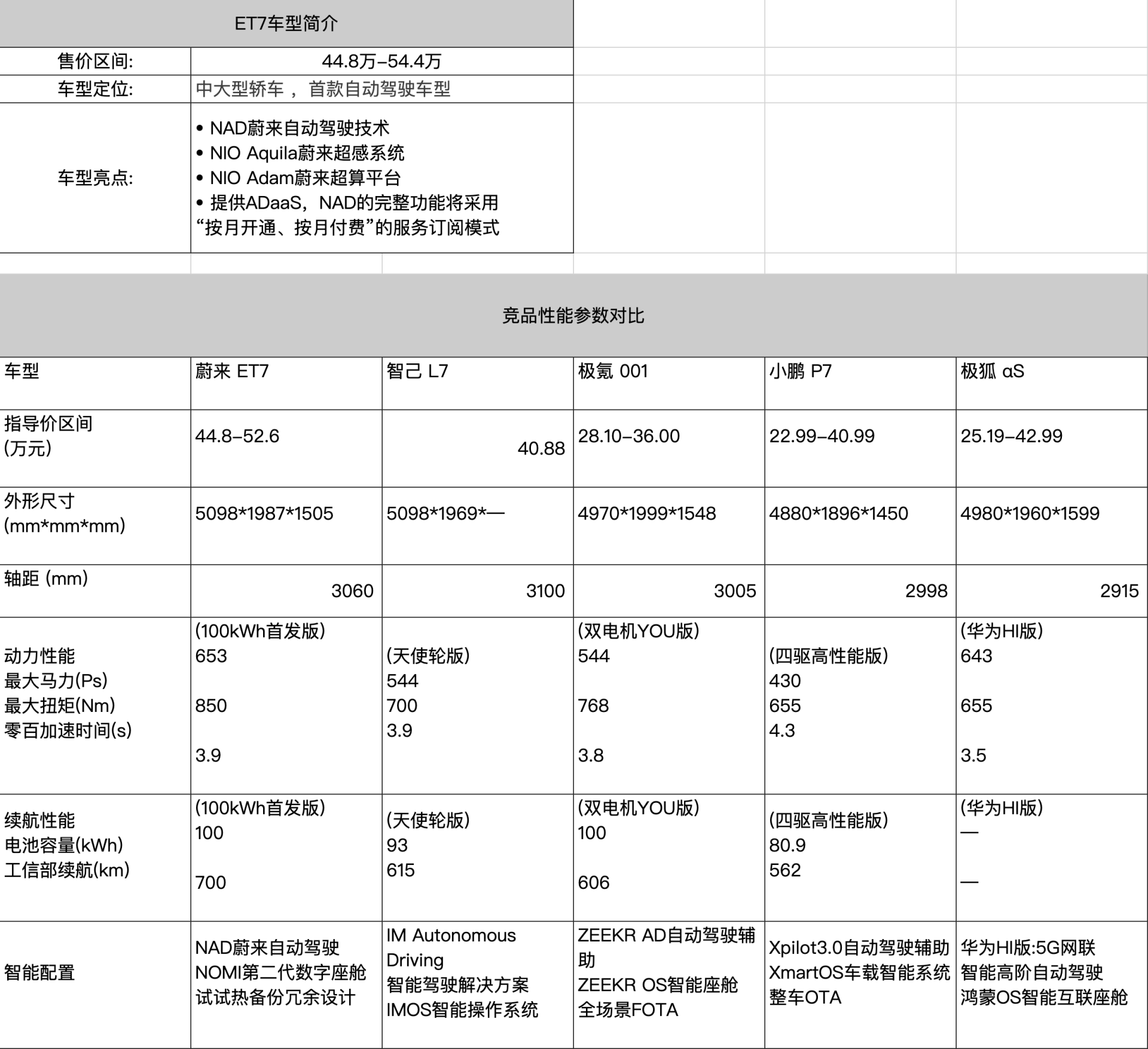Click the '轴距 (mm)' row label
The height and width of the screenshot is (1049, 1148).
pyautogui.click(x=95, y=591)
